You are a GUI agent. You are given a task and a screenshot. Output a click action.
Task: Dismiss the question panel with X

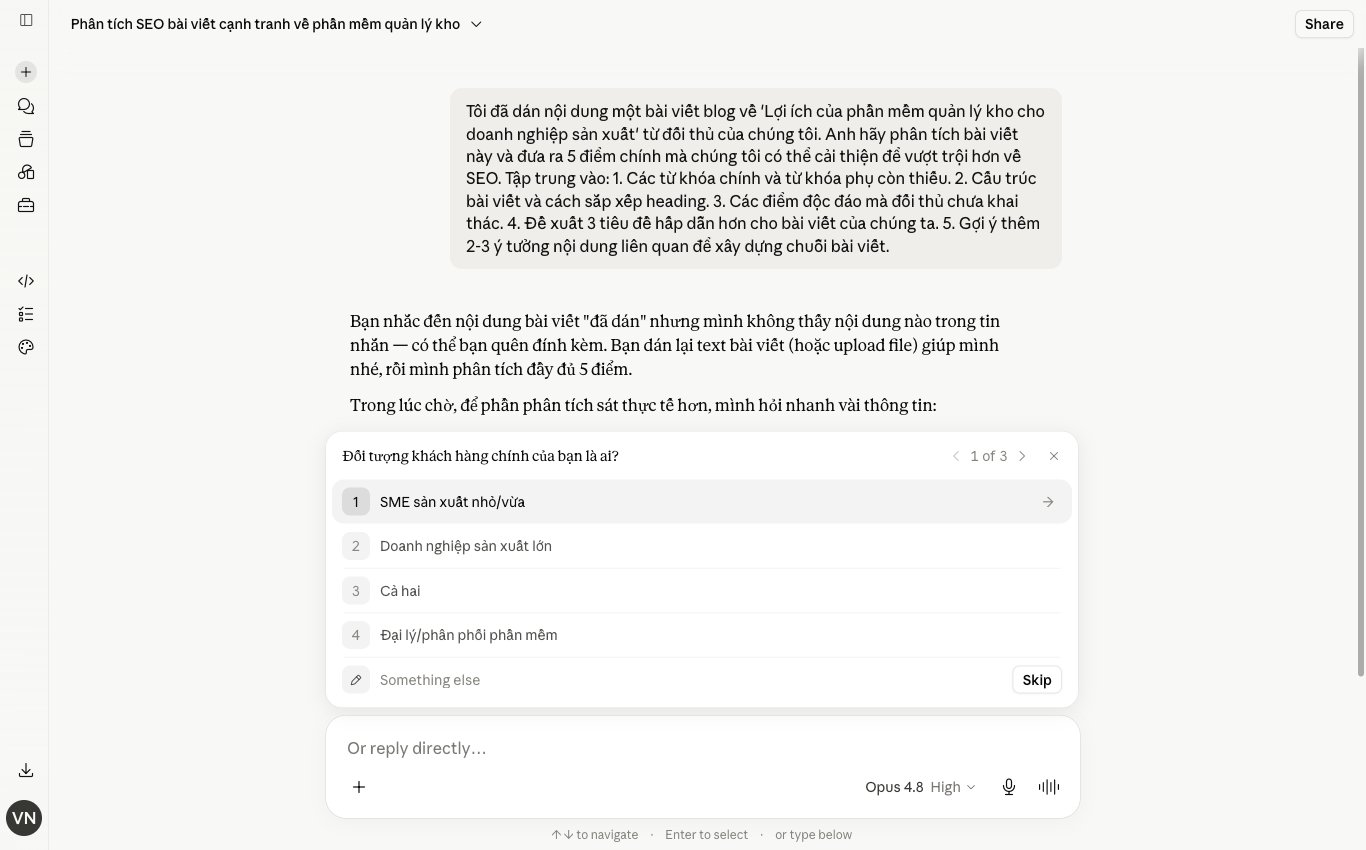[1054, 456]
